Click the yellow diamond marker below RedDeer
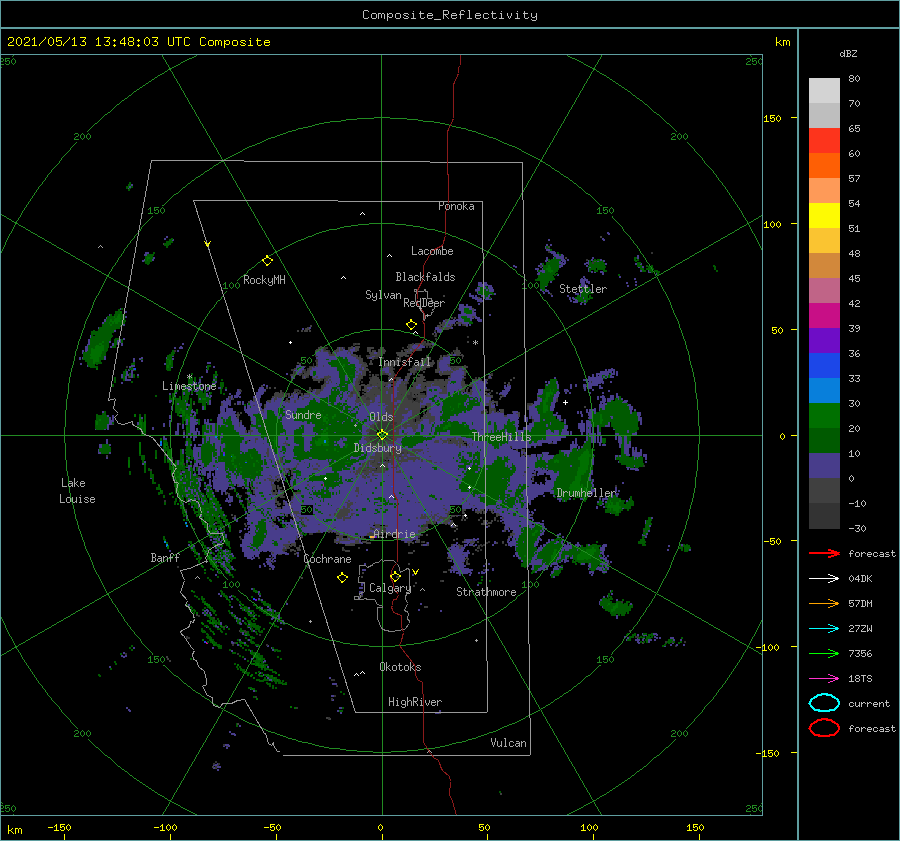The height and width of the screenshot is (841, 900). click(x=411, y=325)
